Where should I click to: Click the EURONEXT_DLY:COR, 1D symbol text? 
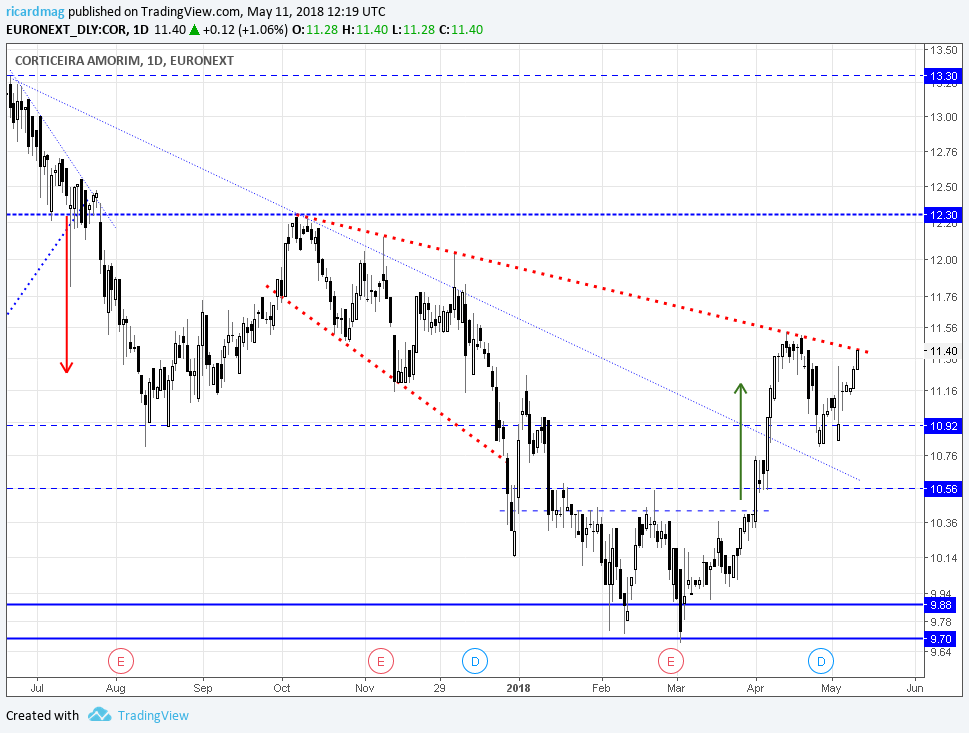coord(77,30)
